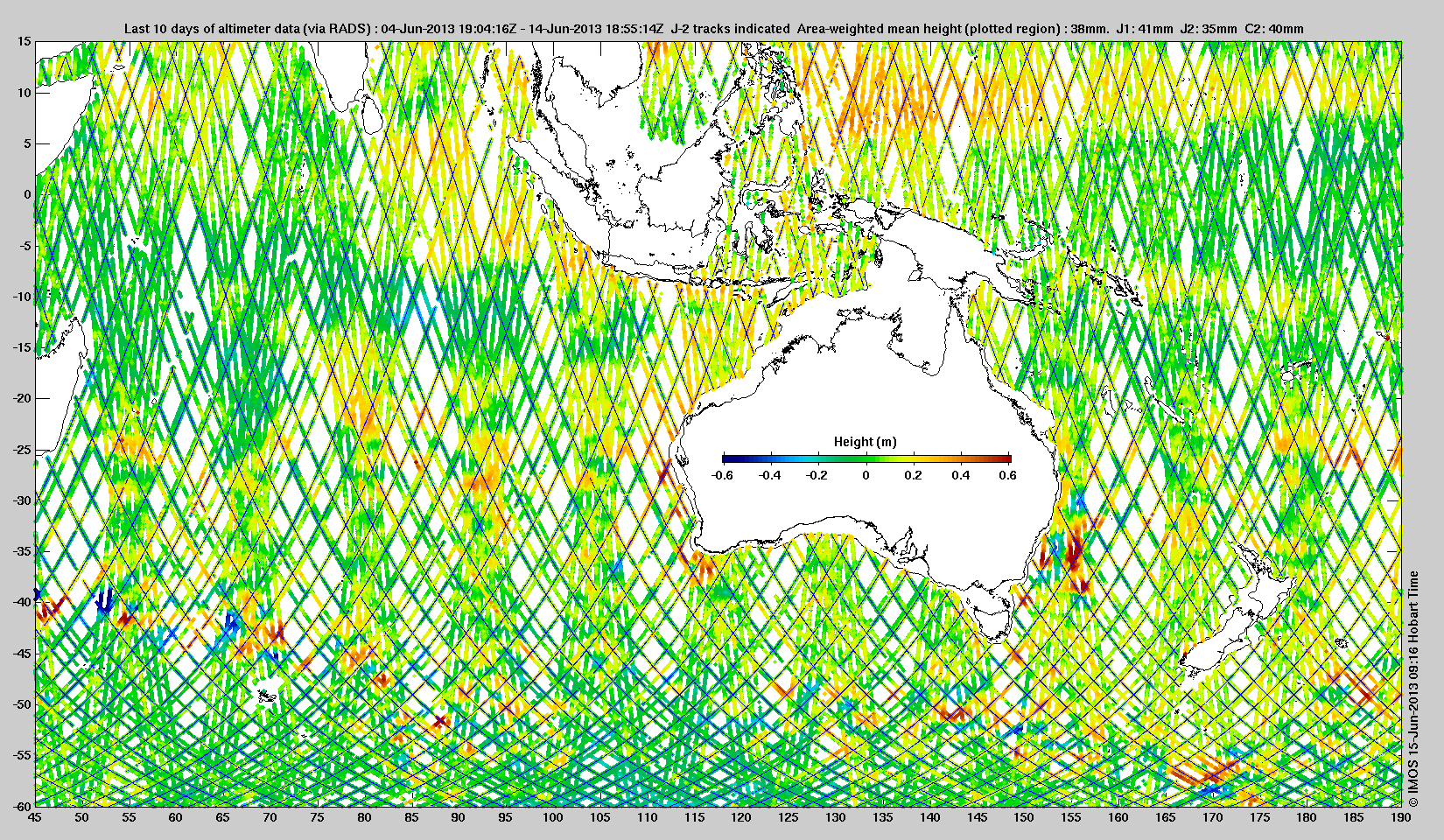Click longitude axis label 135
This screenshot has height=840, width=1444.
[883, 817]
